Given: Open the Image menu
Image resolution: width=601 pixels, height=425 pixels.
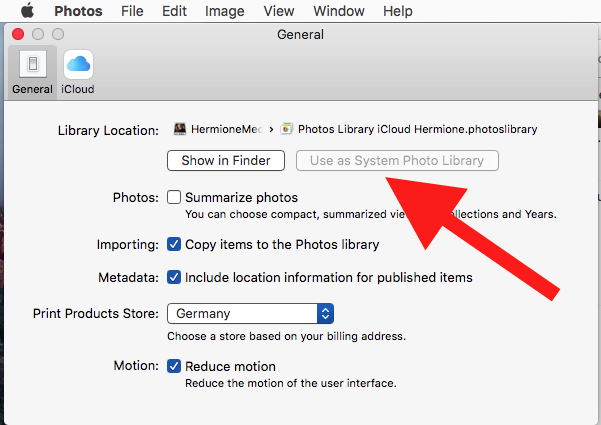Looking at the screenshot, I should [x=224, y=11].
